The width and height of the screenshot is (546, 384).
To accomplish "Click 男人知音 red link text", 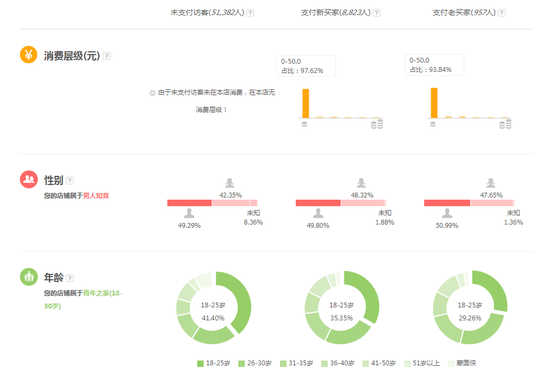I will (96, 196).
